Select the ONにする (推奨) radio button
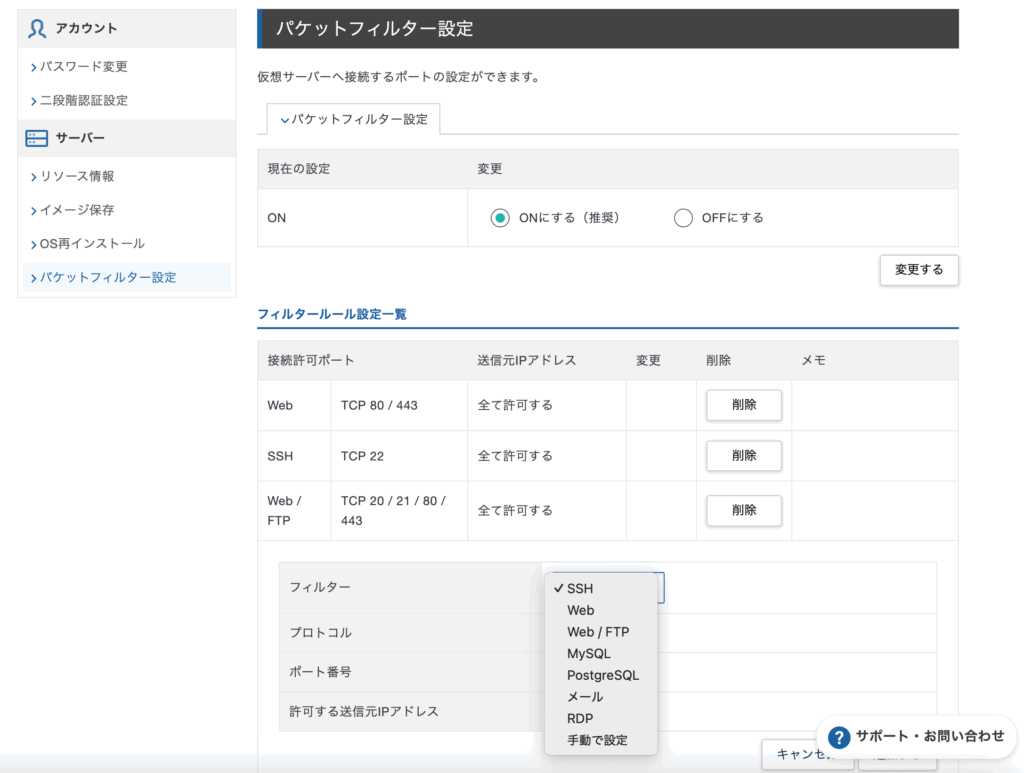Viewport: 1024px width, 773px height. [x=500, y=218]
